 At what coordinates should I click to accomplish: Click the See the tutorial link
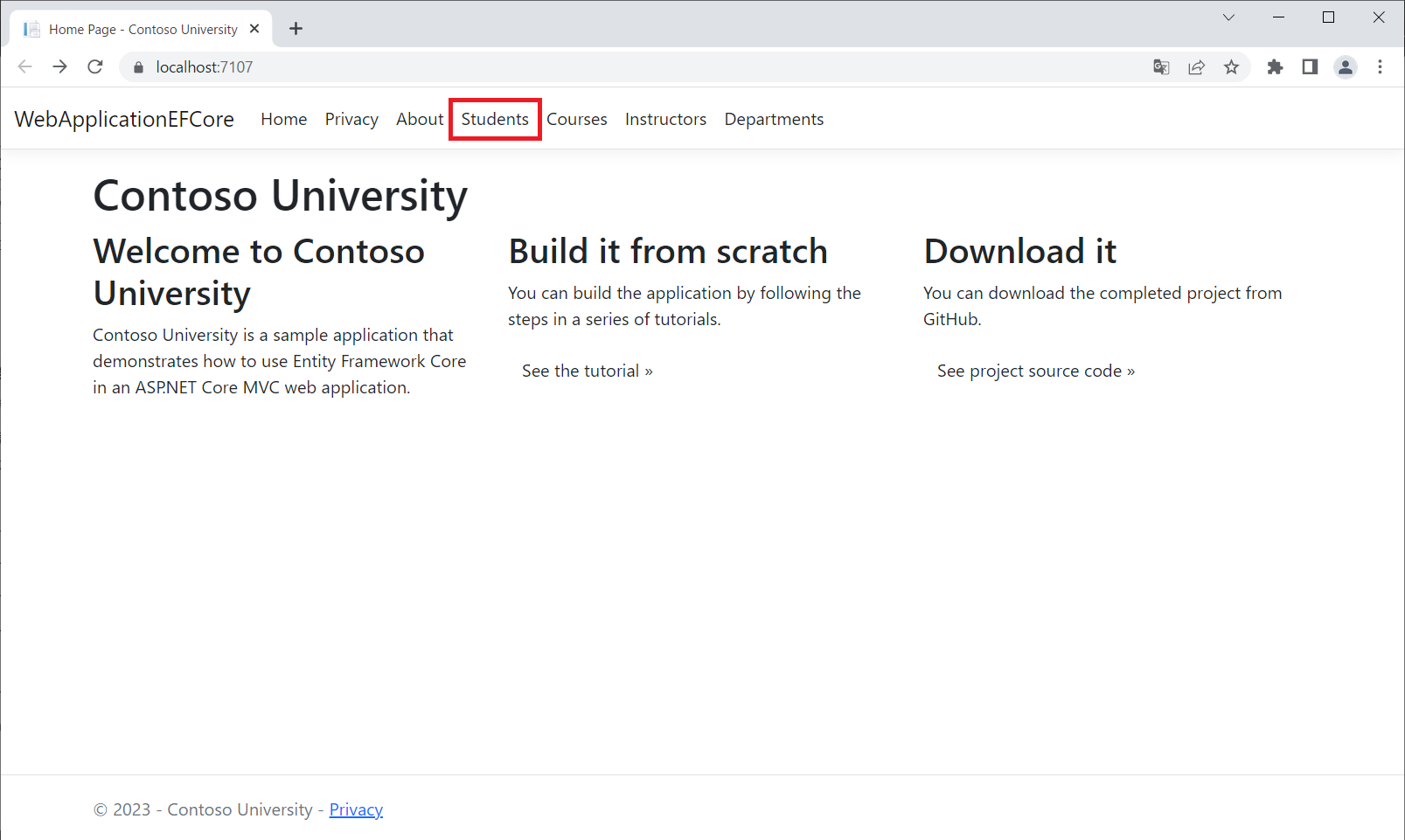[x=587, y=371]
